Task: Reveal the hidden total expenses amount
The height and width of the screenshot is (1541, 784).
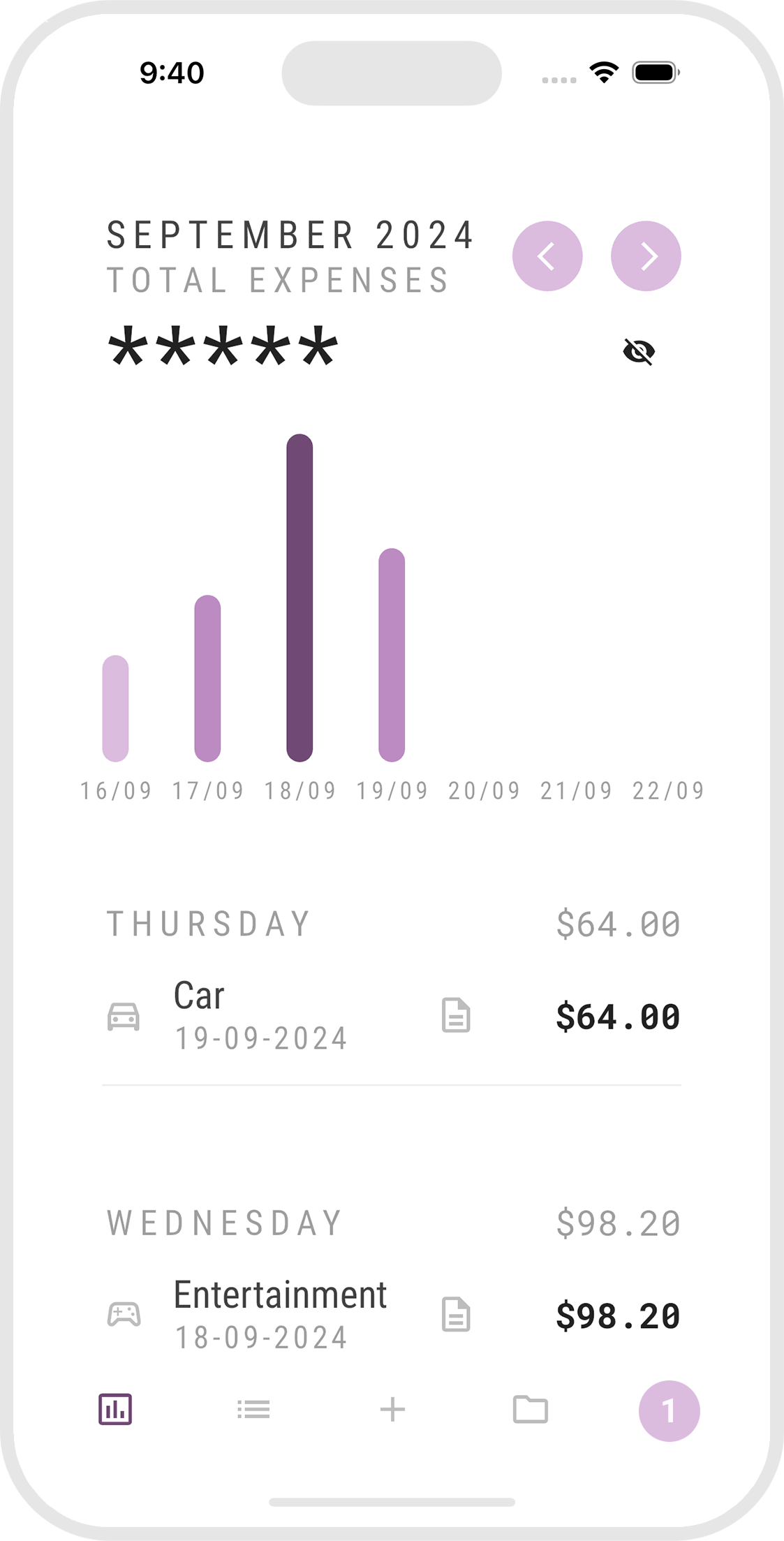Action: 223,347
